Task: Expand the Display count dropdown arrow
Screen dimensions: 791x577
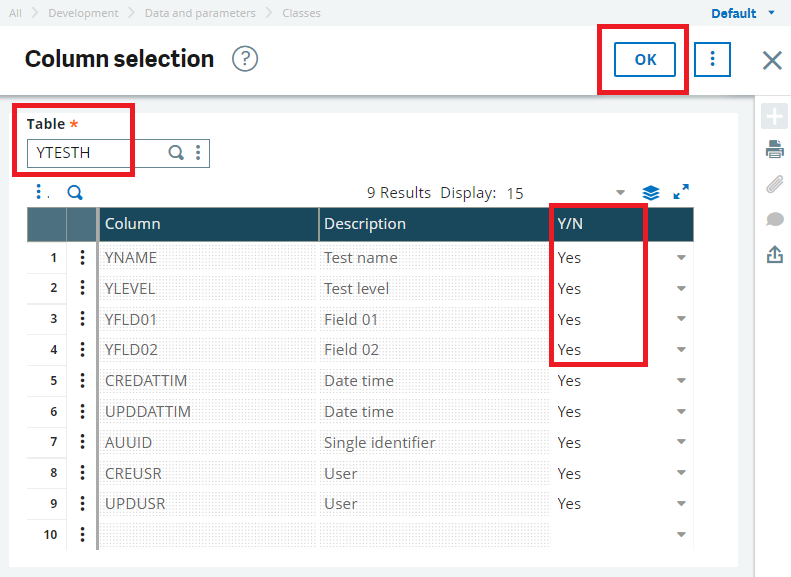Action: 620,193
